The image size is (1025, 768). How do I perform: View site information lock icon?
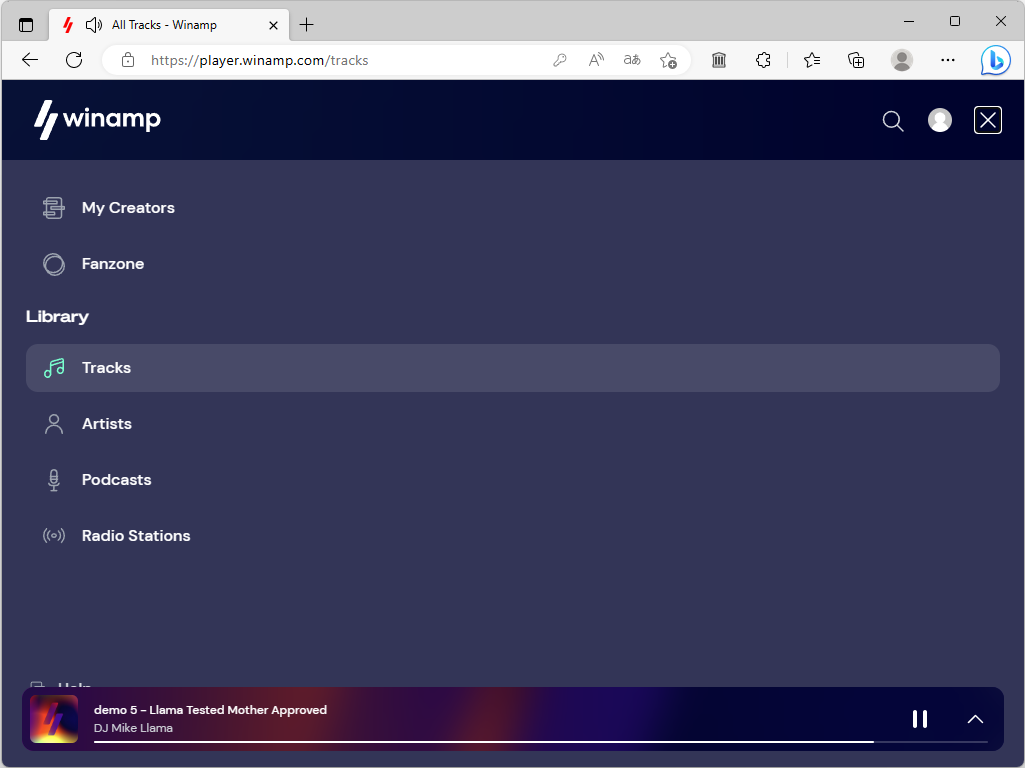[128, 60]
